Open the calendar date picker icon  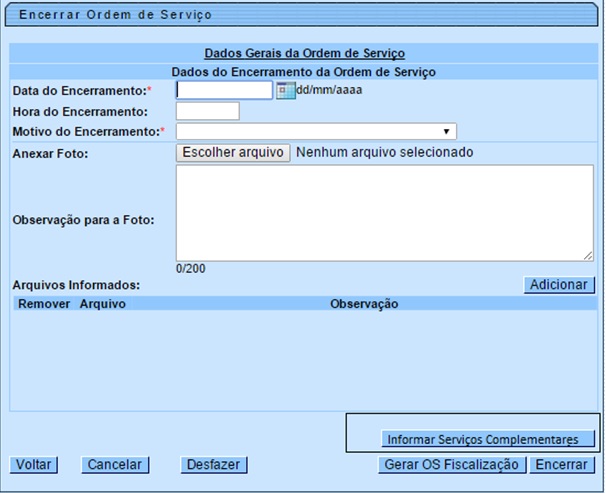click(x=284, y=91)
